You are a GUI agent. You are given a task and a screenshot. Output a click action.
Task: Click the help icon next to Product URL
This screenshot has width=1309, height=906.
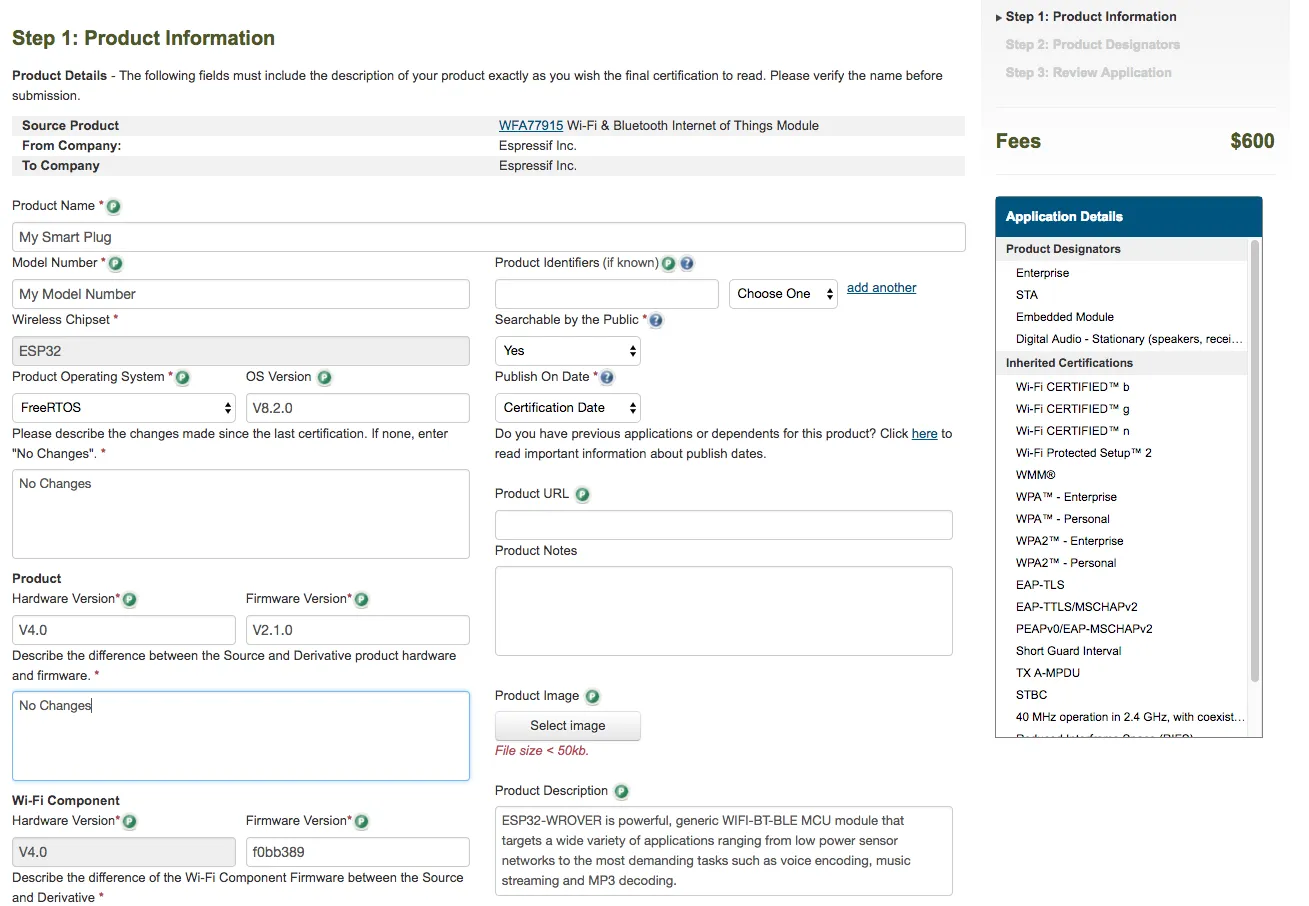tap(582, 495)
